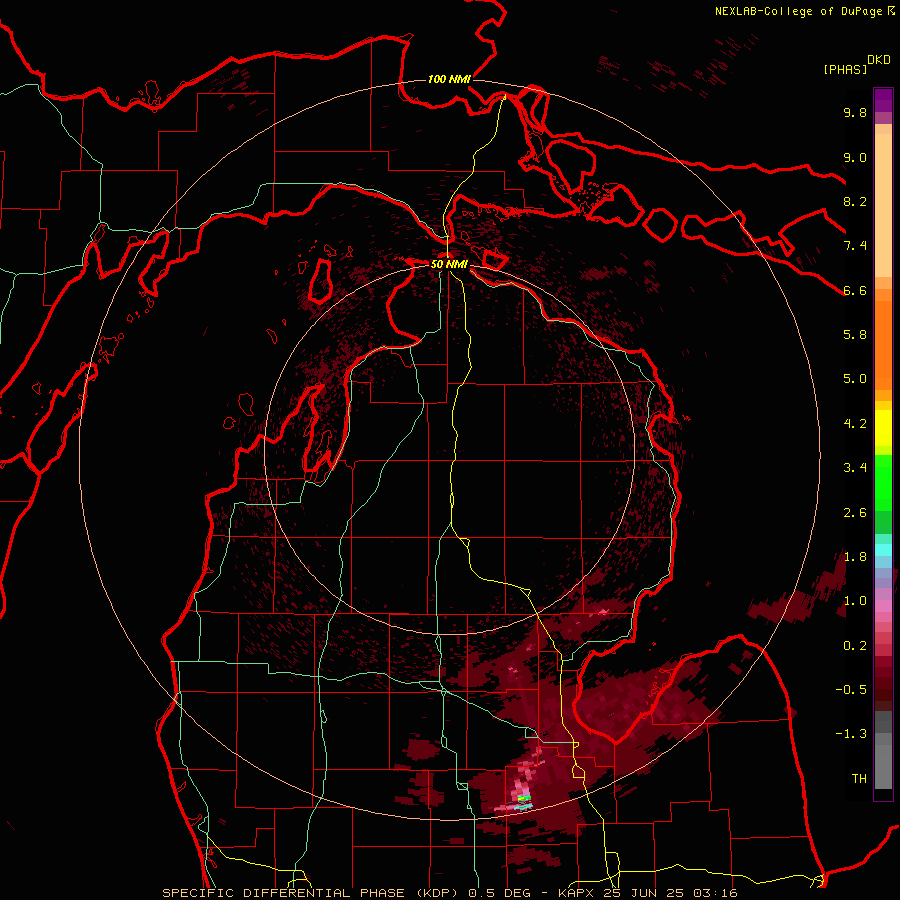
Task: Select the 4.2 legend value
Action: click(x=855, y=424)
